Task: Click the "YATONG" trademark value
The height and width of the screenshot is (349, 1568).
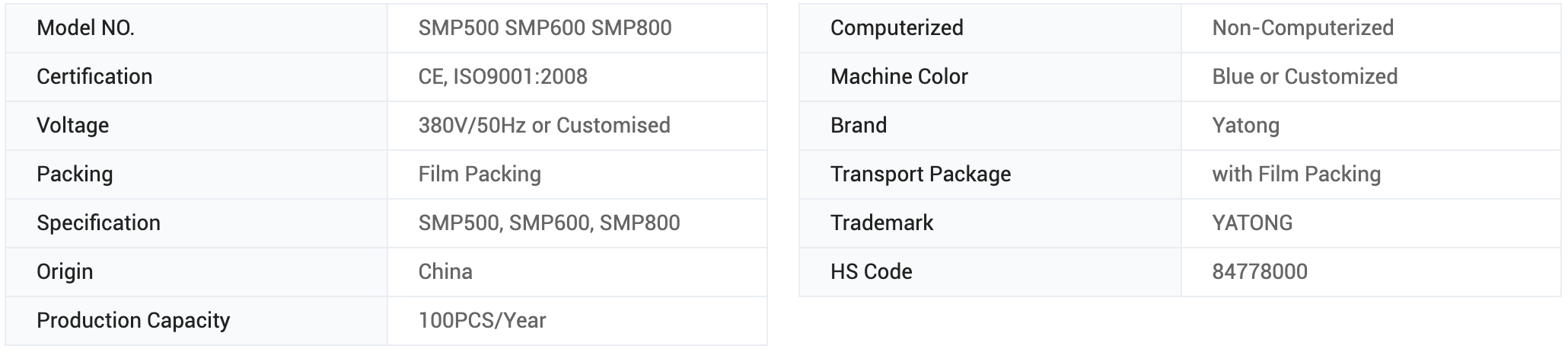Action: [1252, 223]
